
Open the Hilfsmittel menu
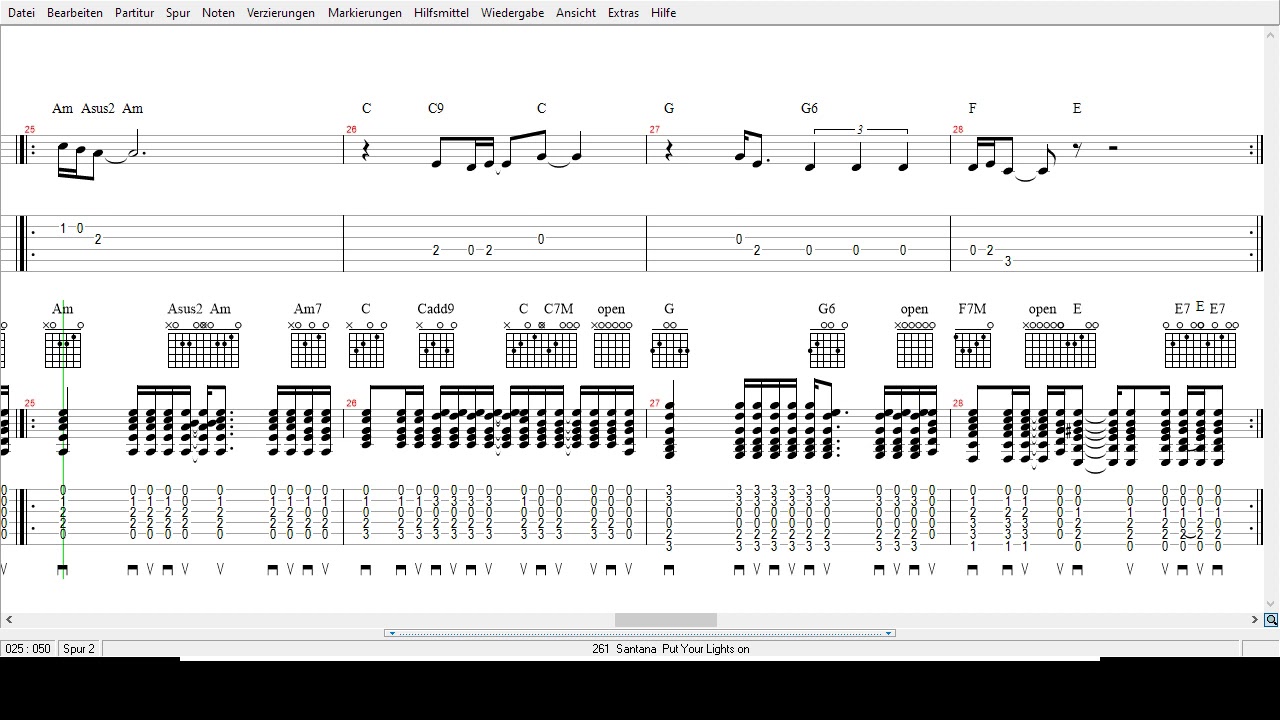pos(441,13)
